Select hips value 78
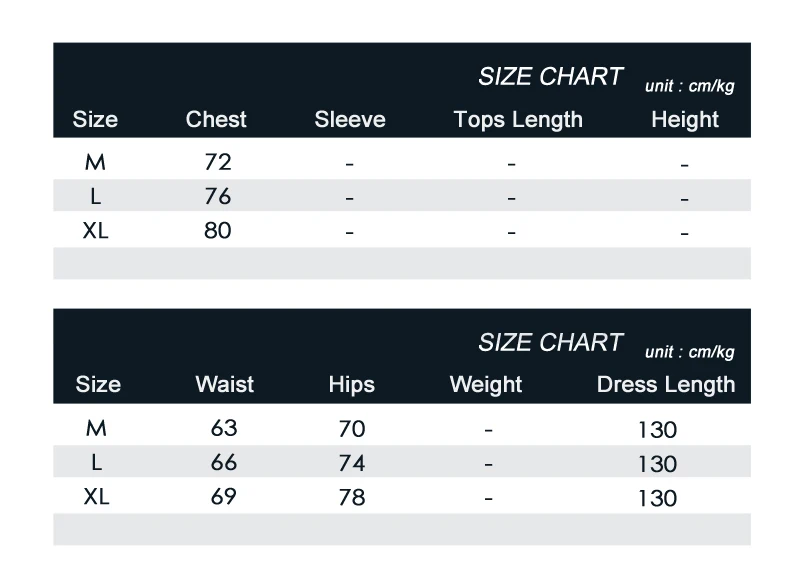The image size is (800, 581). pos(352,497)
